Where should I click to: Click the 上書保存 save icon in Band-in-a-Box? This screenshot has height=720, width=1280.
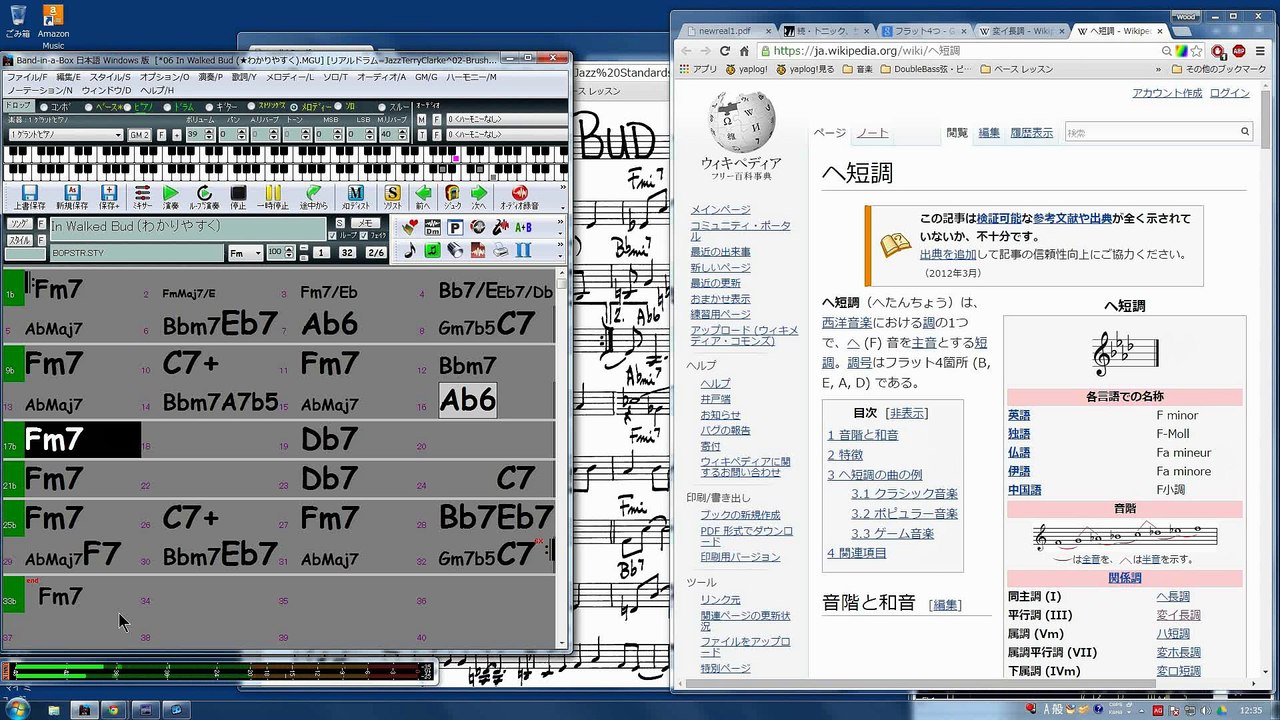point(30,197)
